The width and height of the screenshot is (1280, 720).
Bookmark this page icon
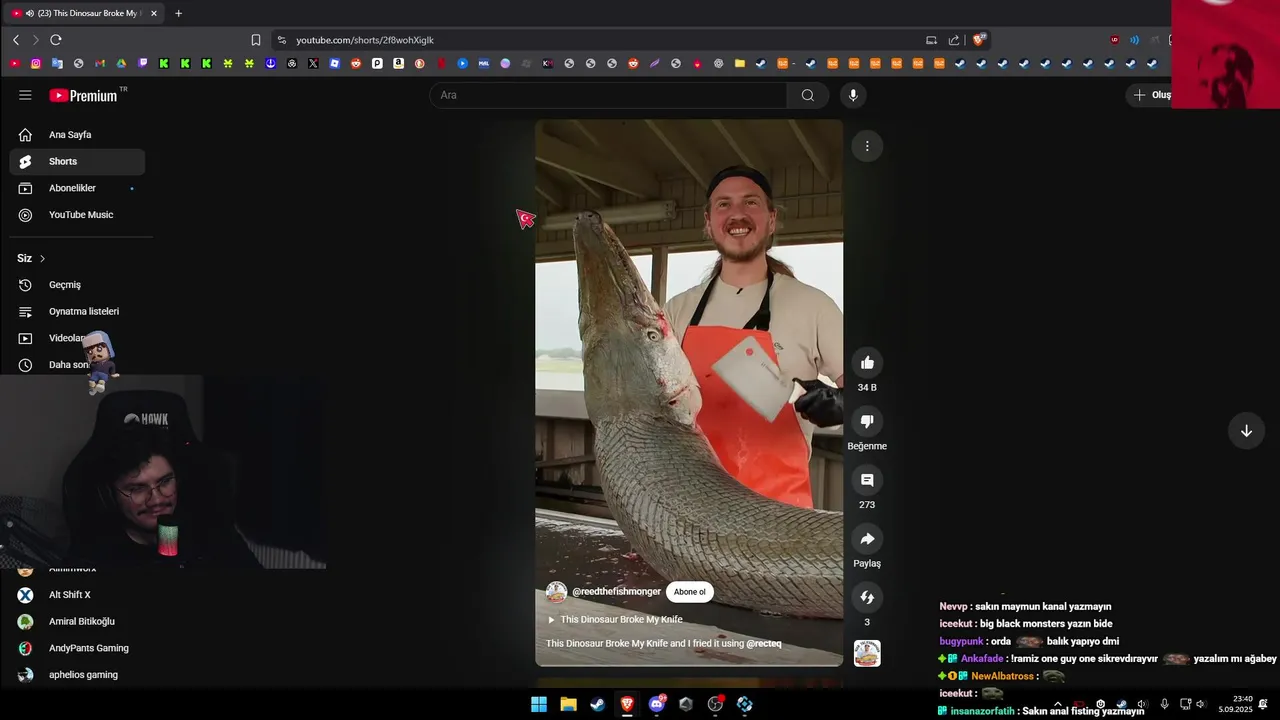click(256, 40)
